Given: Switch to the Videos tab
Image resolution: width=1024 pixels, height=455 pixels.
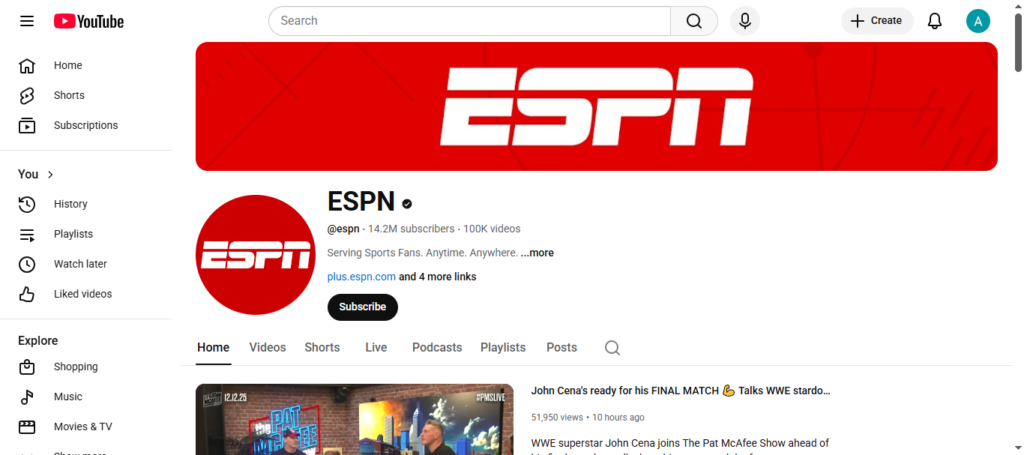Looking at the screenshot, I should (x=268, y=347).
